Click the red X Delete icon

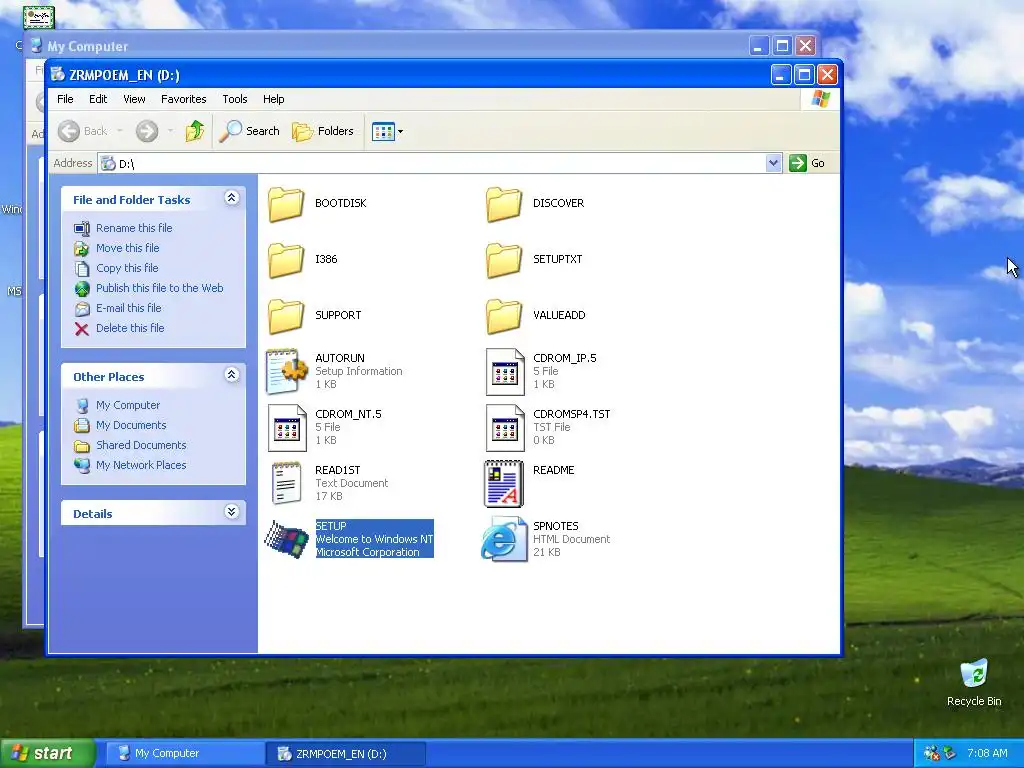(82, 328)
